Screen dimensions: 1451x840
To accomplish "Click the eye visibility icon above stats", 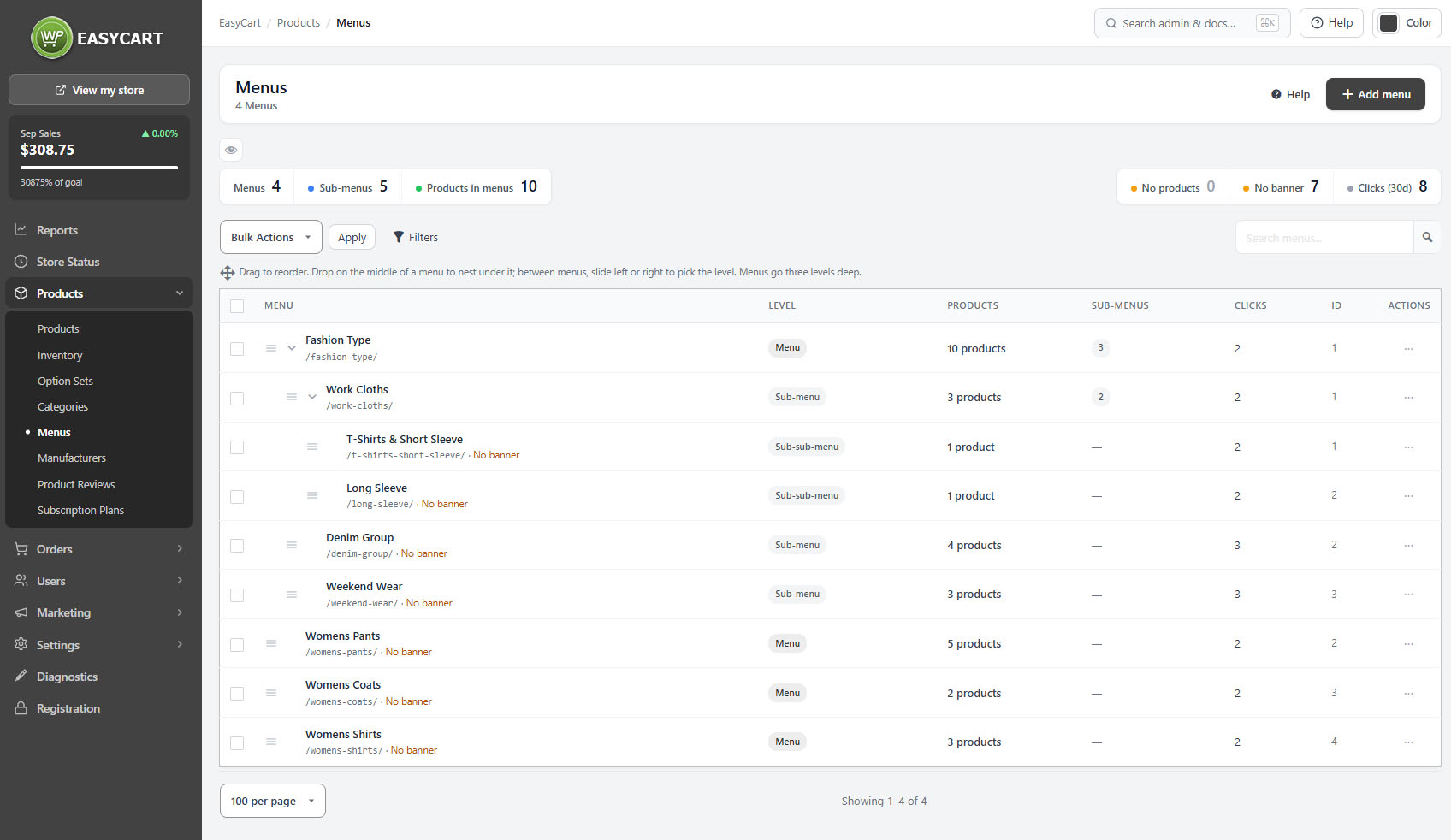I will [x=231, y=150].
